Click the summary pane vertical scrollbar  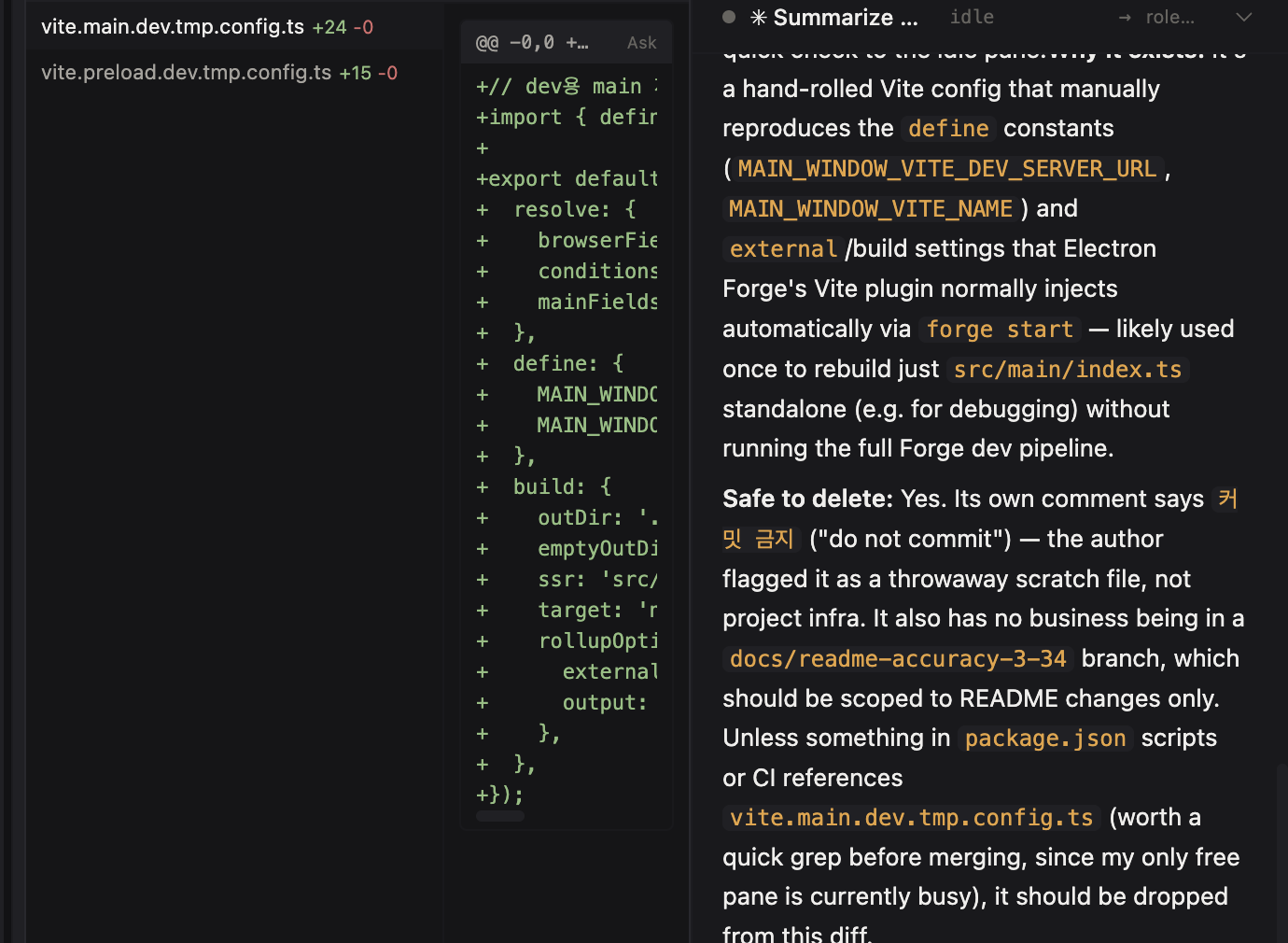coord(1282,852)
